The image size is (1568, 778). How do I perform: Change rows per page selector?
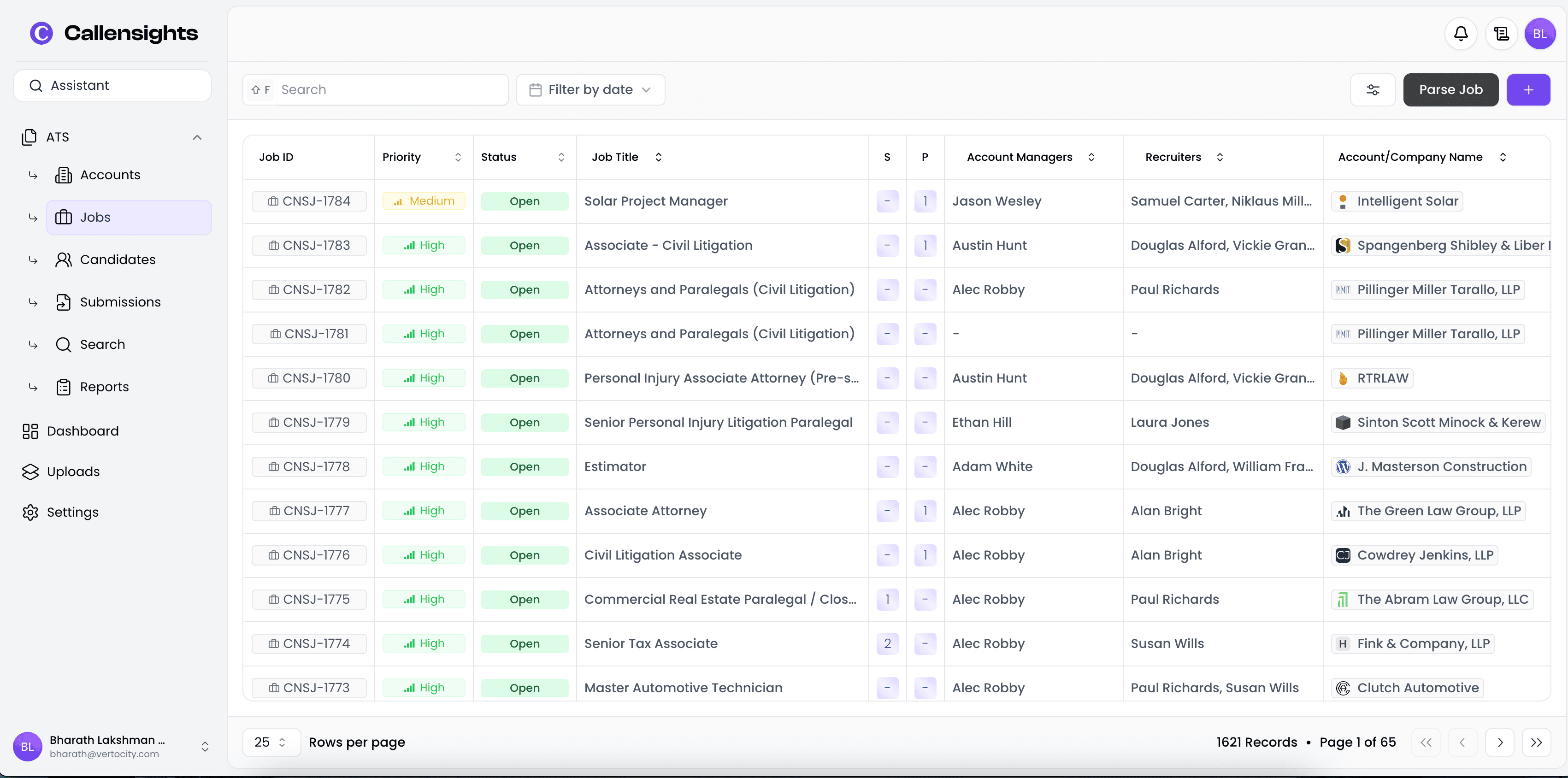coord(271,742)
